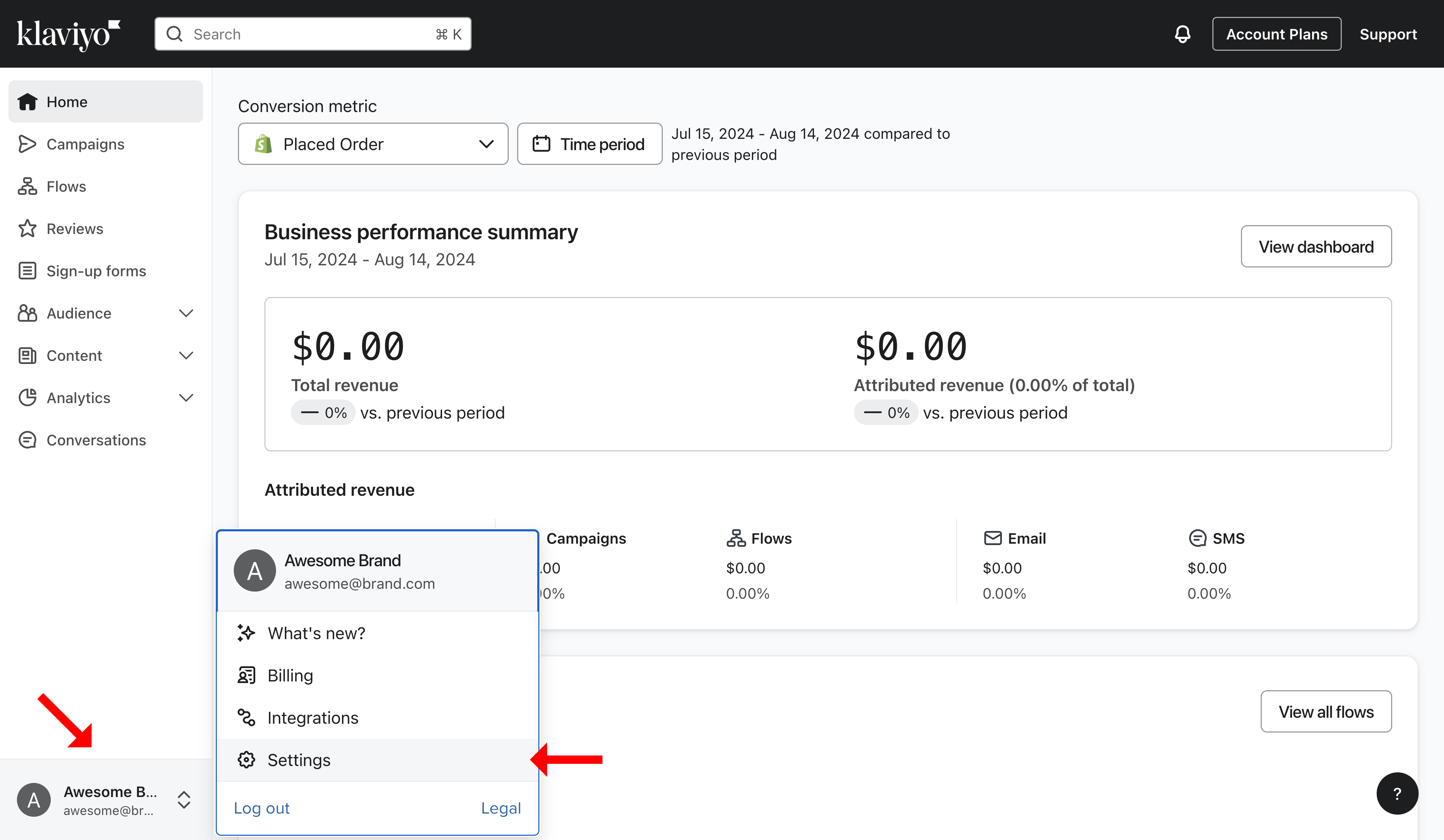Select Settings from account menu

(378, 760)
